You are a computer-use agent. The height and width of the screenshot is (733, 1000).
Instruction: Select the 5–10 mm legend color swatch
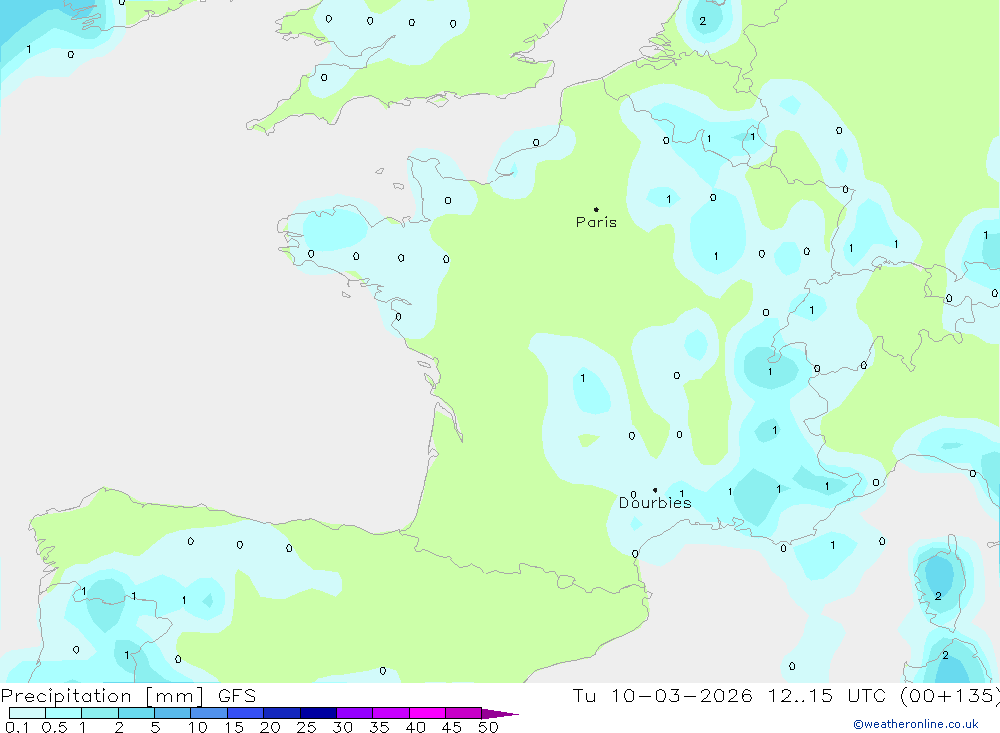(173, 713)
